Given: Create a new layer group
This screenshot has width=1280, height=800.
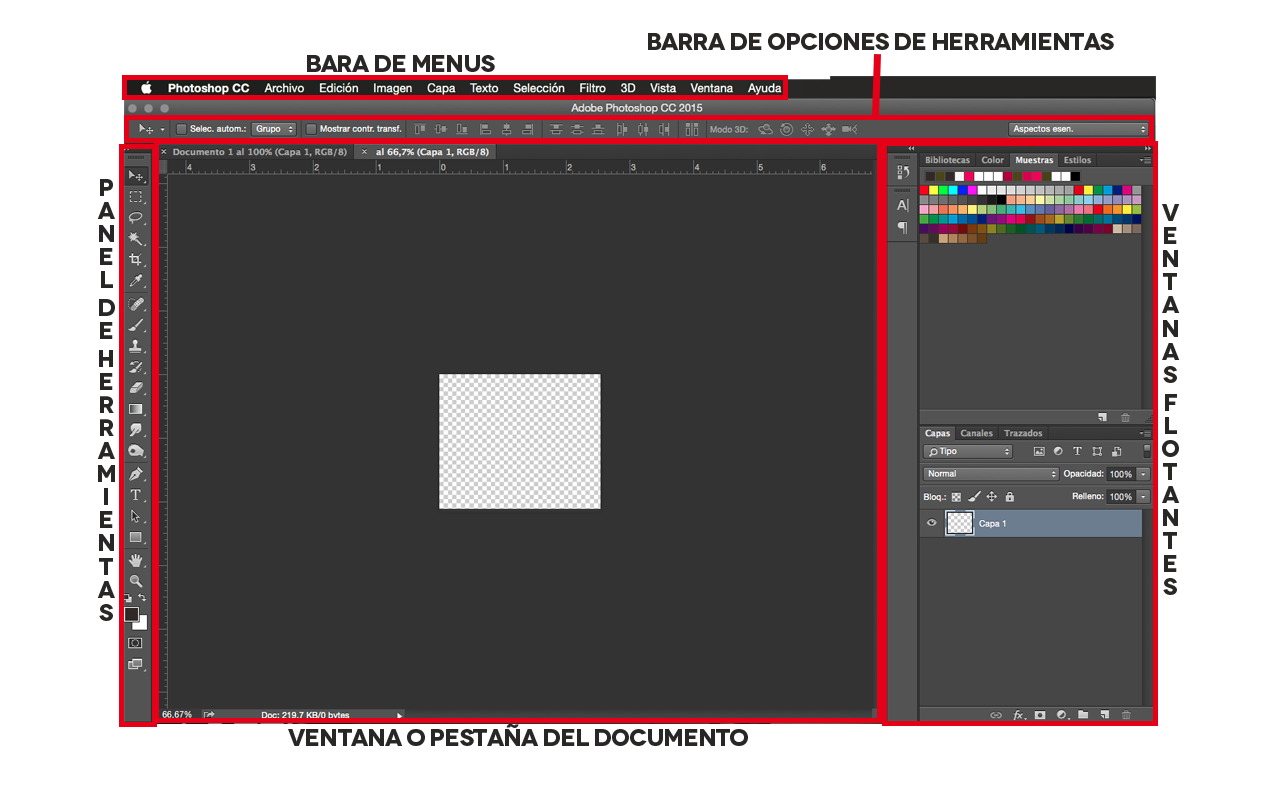Looking at the screenshot, I should click(x=1083, y=715).
